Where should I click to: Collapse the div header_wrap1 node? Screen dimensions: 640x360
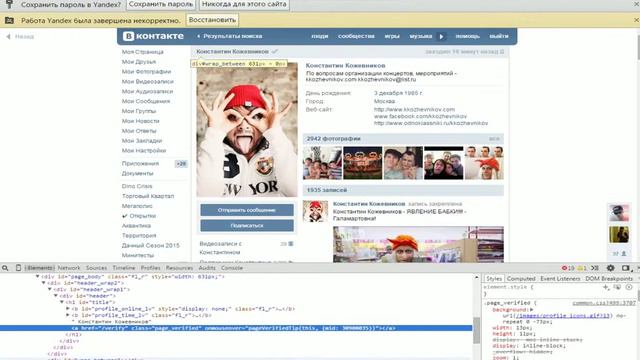click(50, 289)
